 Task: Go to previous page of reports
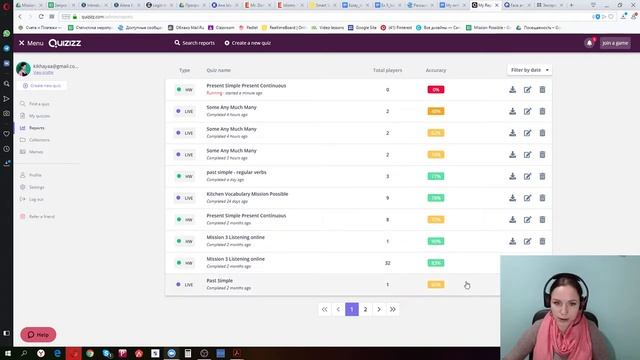pos(338,309)
